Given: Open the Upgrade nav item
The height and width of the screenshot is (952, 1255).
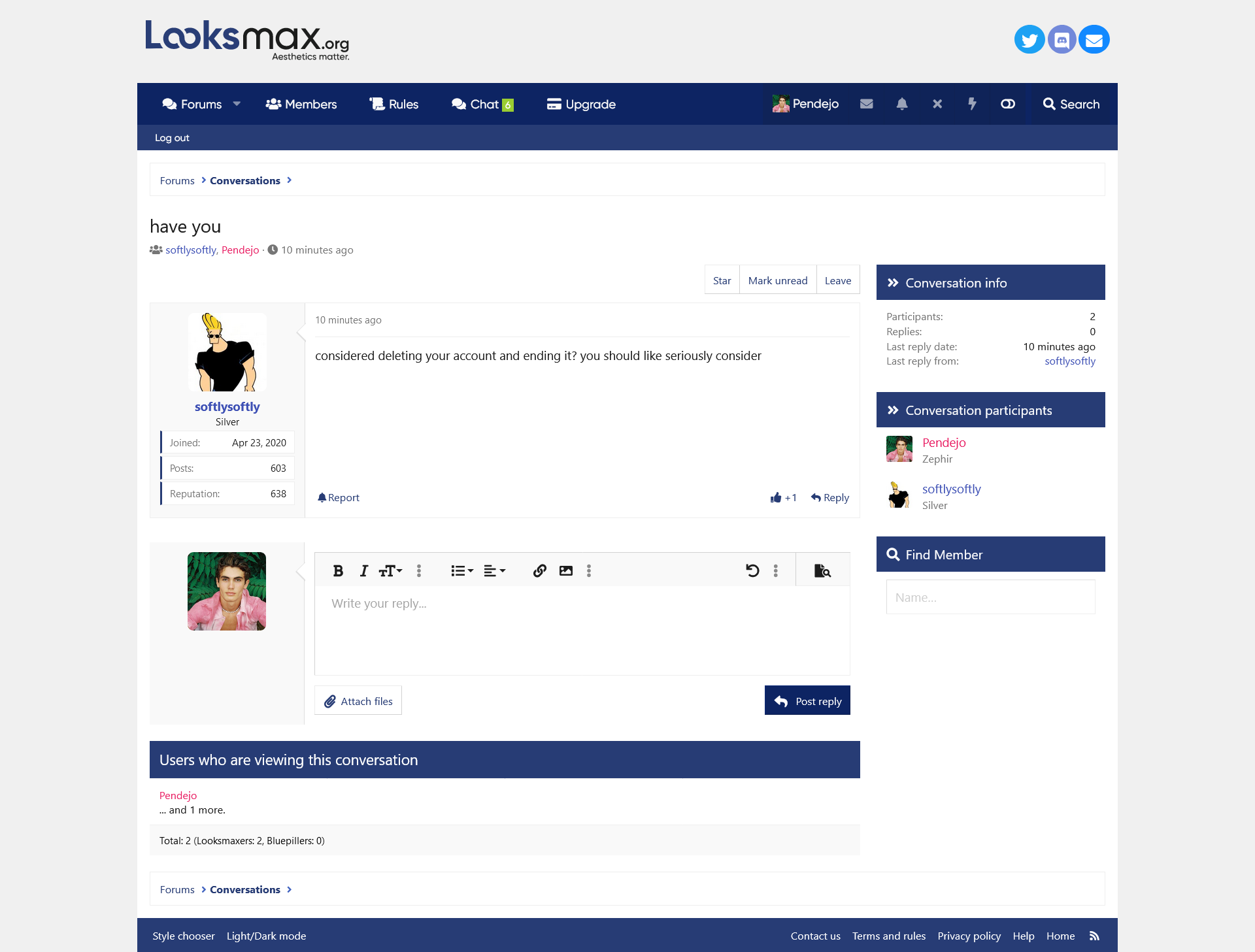Looking at the screenshot, I should tap(581, 104).
